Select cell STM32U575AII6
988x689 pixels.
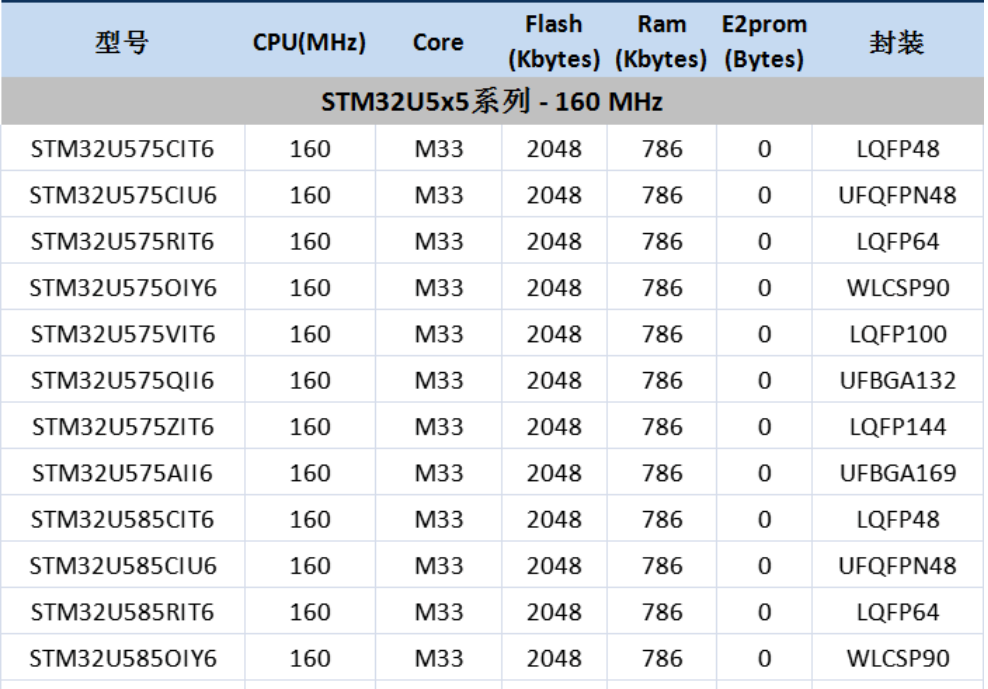click(122, 473)
